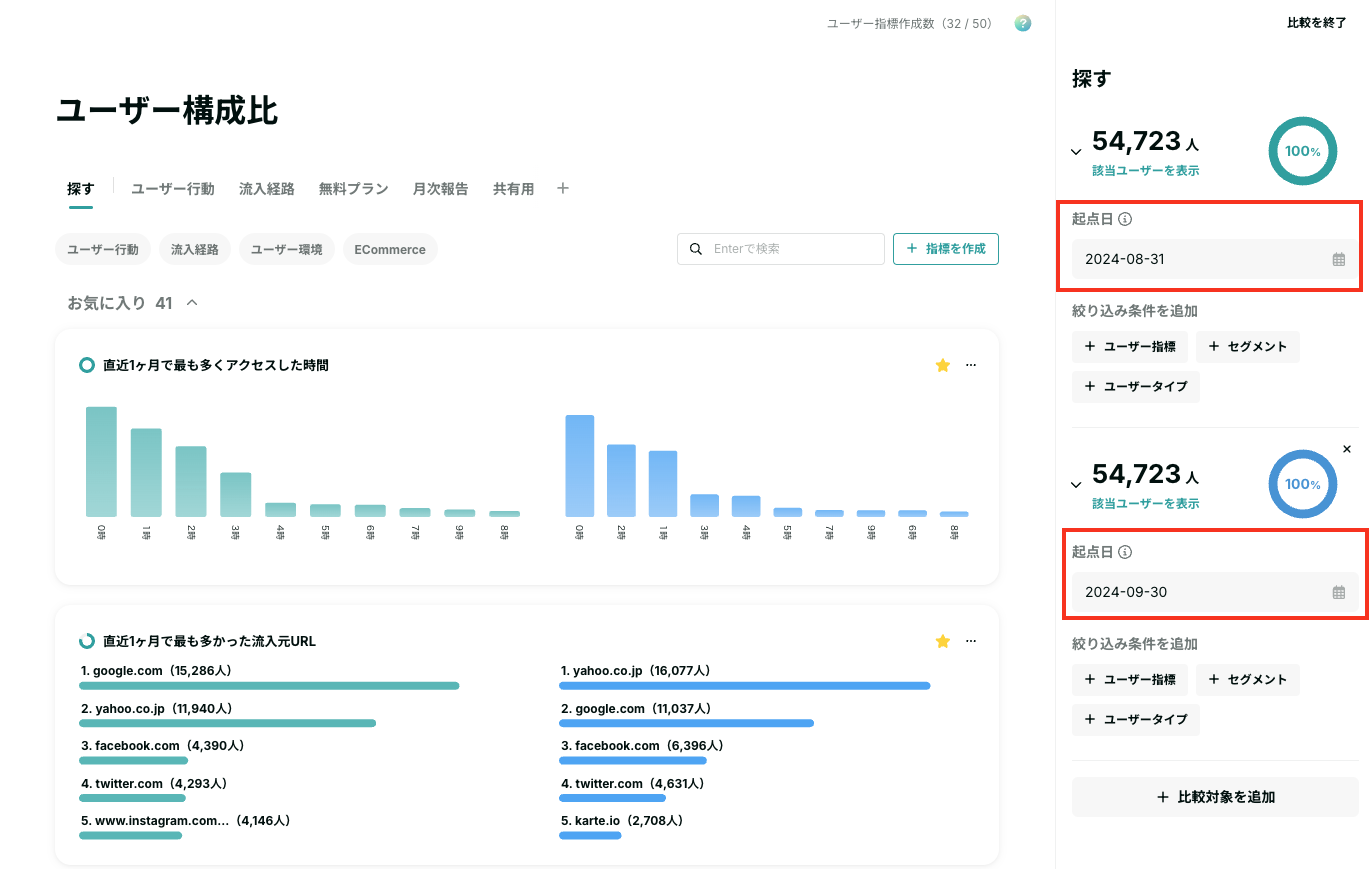This screenshot has width=1371, height=869.
Task: Show matching users for second segment
Action: (1146, 504)
